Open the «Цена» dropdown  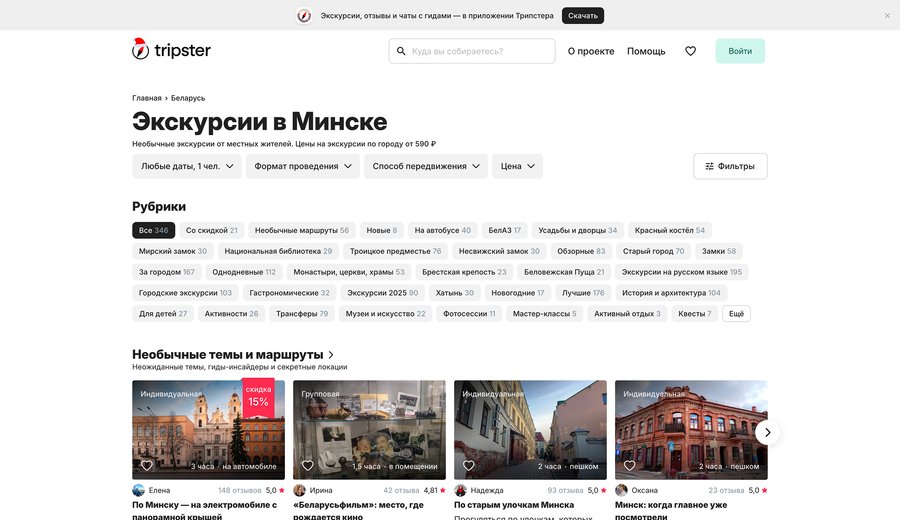pyautogui.click(x=517, y=166)
